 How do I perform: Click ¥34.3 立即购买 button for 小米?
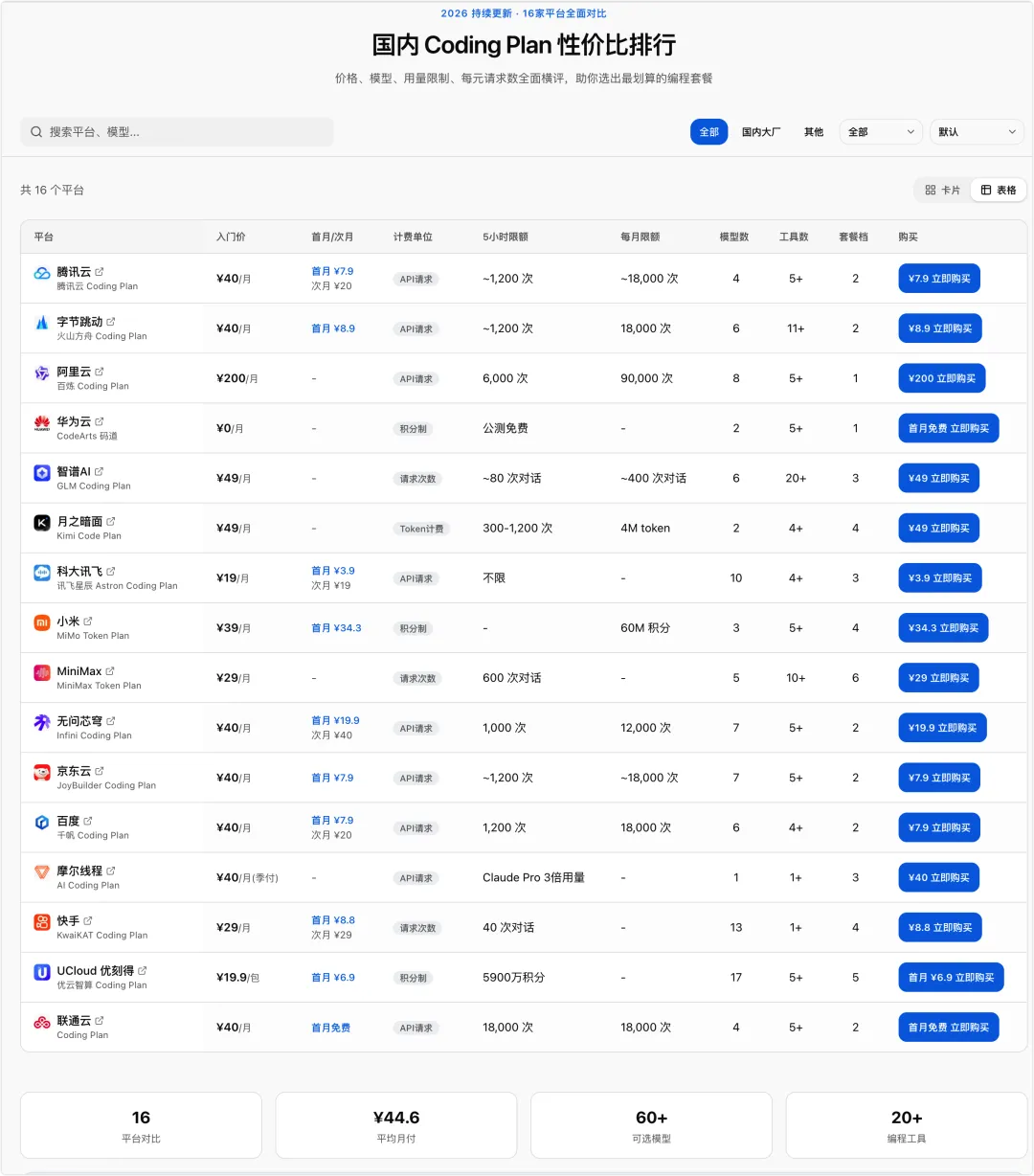(x=943, y=628)
